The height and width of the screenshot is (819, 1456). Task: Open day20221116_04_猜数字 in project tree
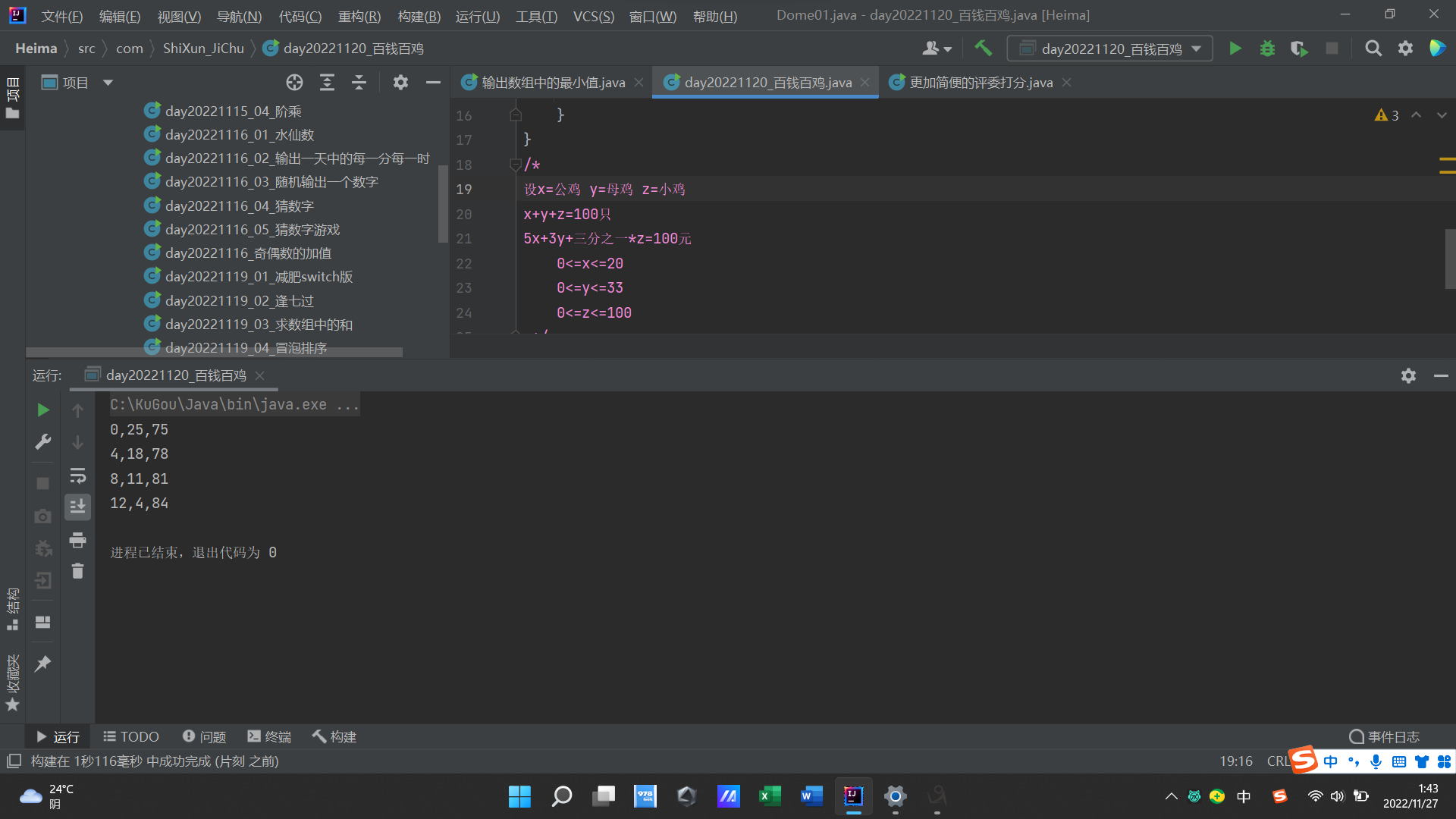[x=239, y=206]
